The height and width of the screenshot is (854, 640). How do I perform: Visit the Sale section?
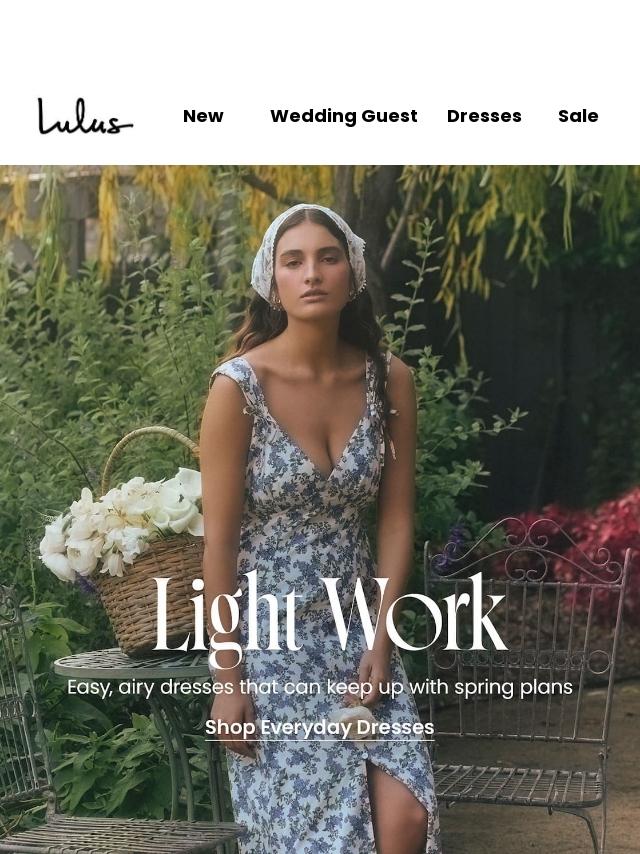578,116
